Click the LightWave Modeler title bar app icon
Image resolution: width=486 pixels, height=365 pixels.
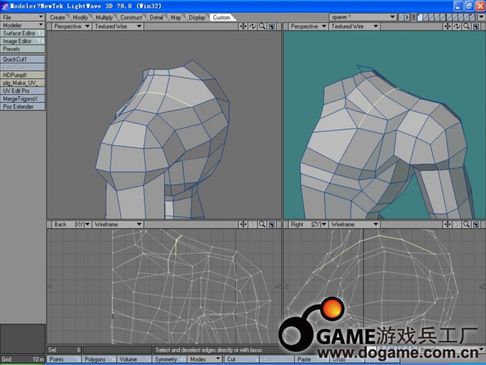coord(5,6)
